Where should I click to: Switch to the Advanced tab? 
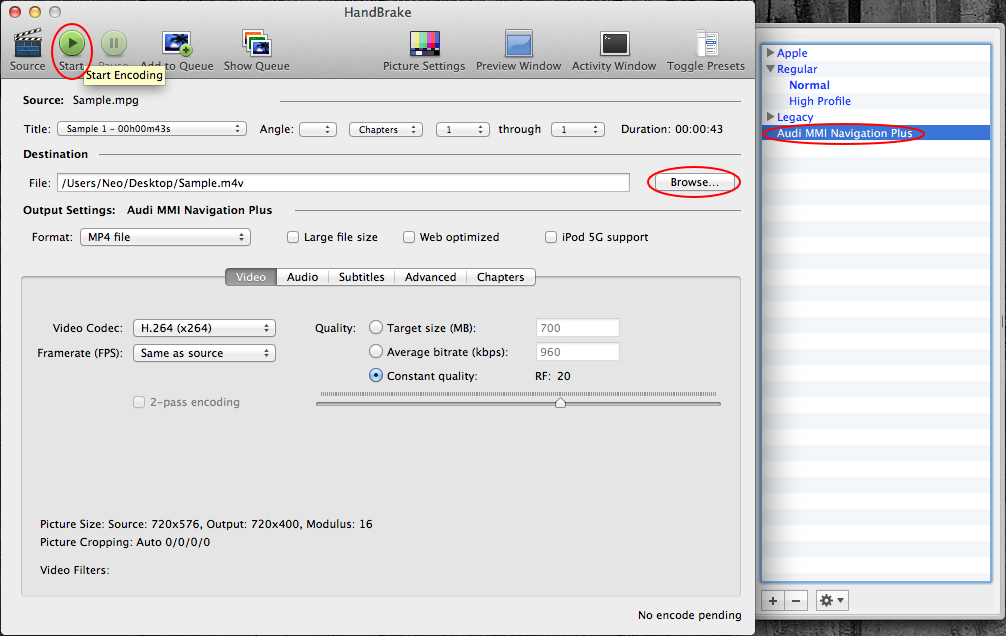tap(431, 277)
